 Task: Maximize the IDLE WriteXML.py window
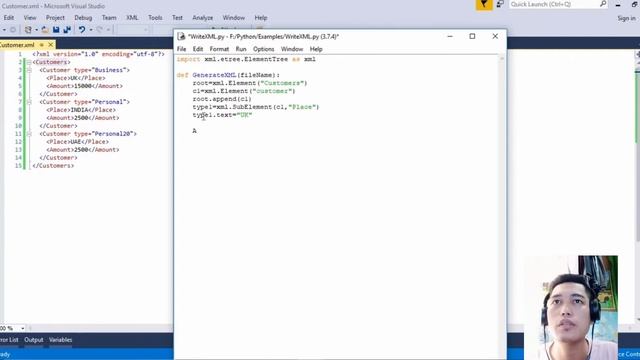pyautogui.click(x=472, y=36)
